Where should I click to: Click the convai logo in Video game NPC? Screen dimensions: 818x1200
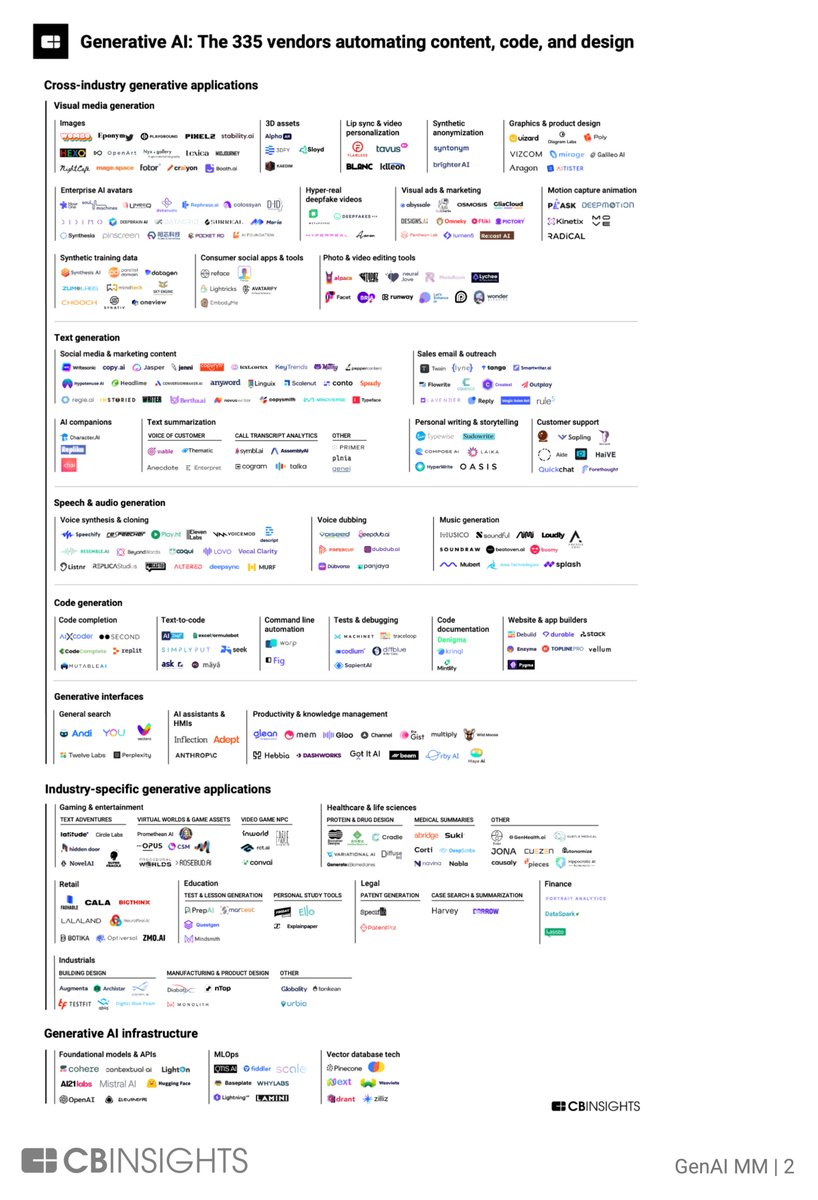click(x=257, y=862)
